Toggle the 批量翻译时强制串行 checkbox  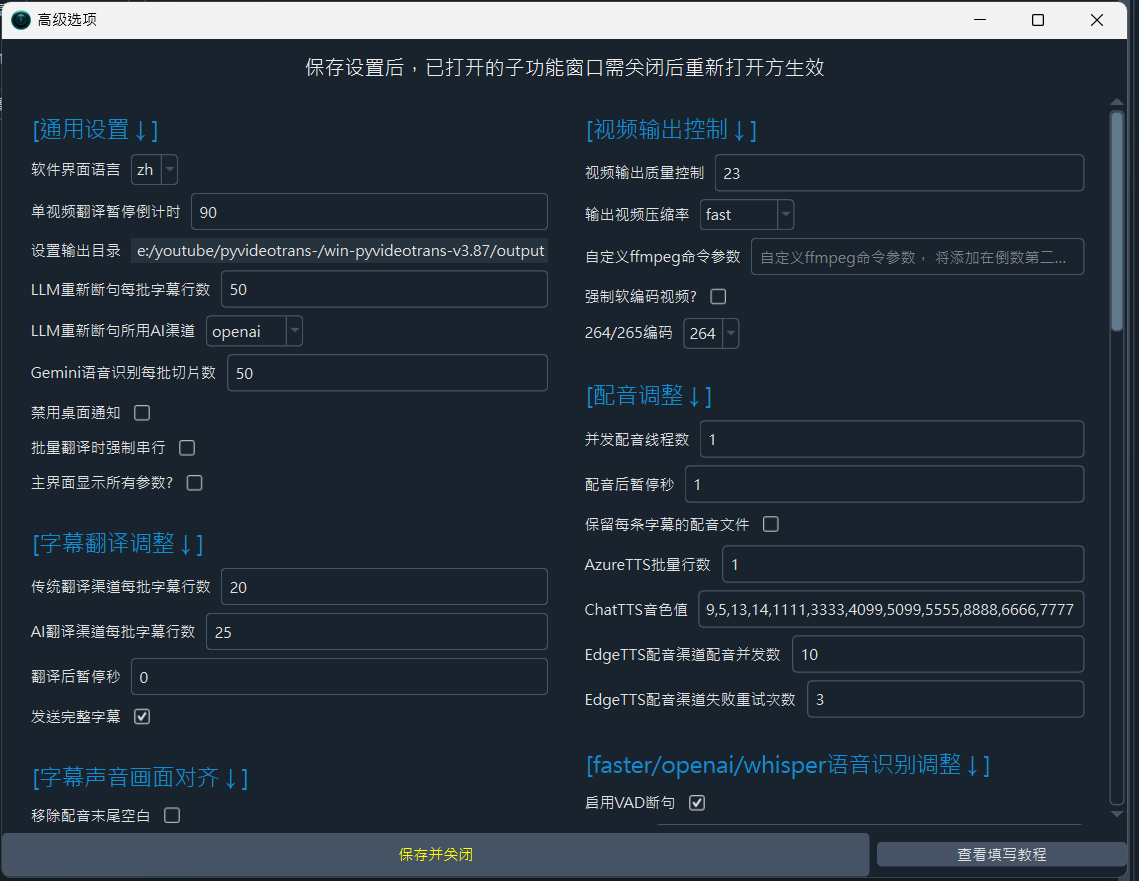pos(187,447)
